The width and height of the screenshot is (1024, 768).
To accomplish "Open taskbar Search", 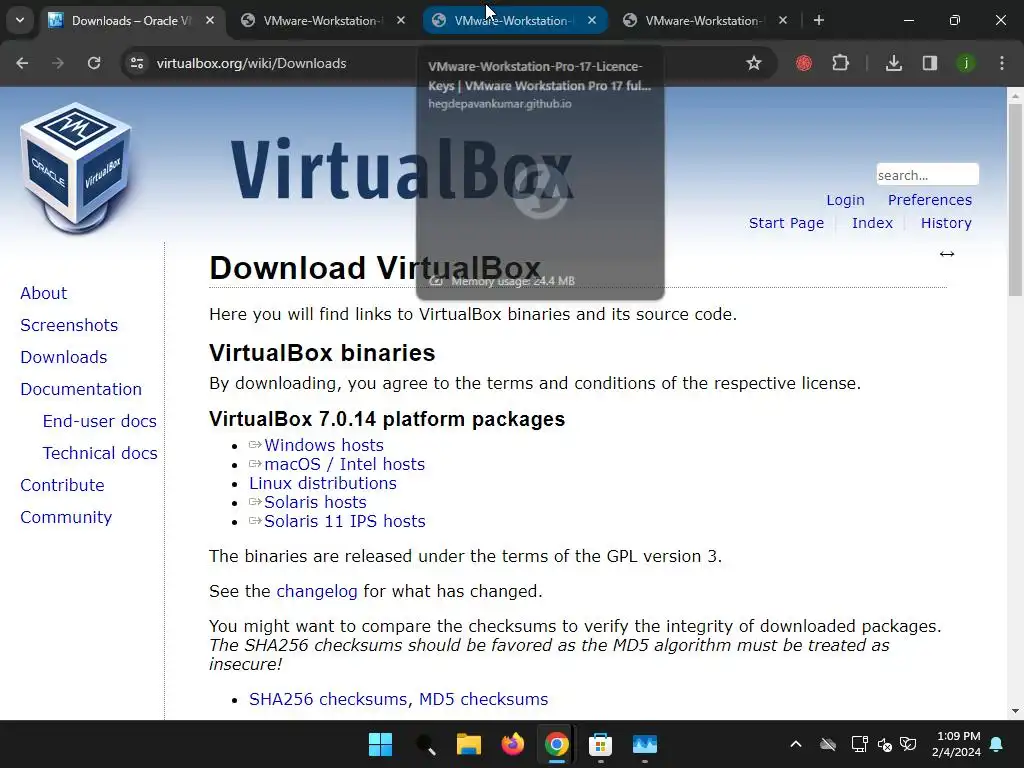I will click(x=424, y=744).
